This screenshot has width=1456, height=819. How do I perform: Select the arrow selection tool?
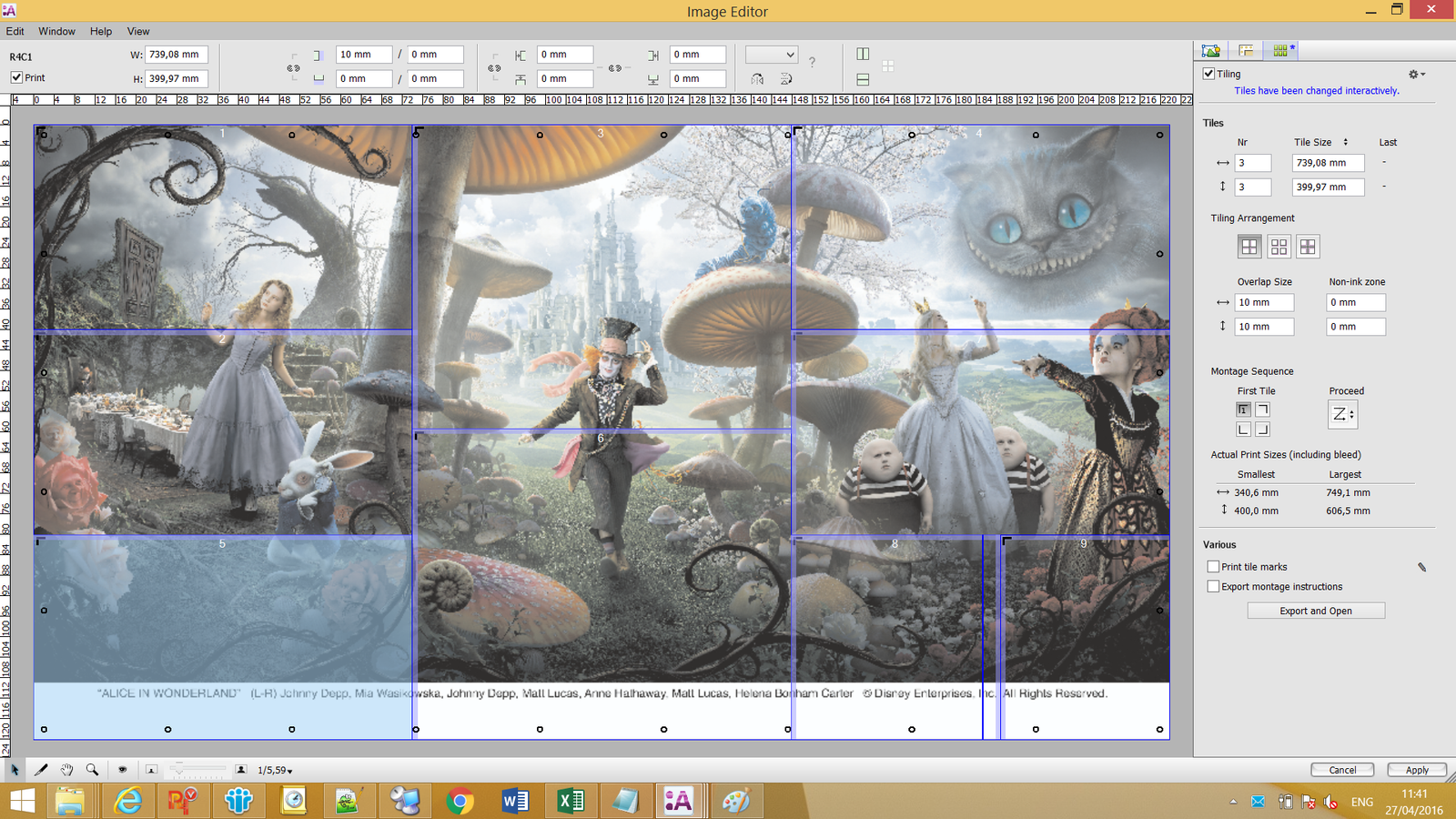(15, 769)
